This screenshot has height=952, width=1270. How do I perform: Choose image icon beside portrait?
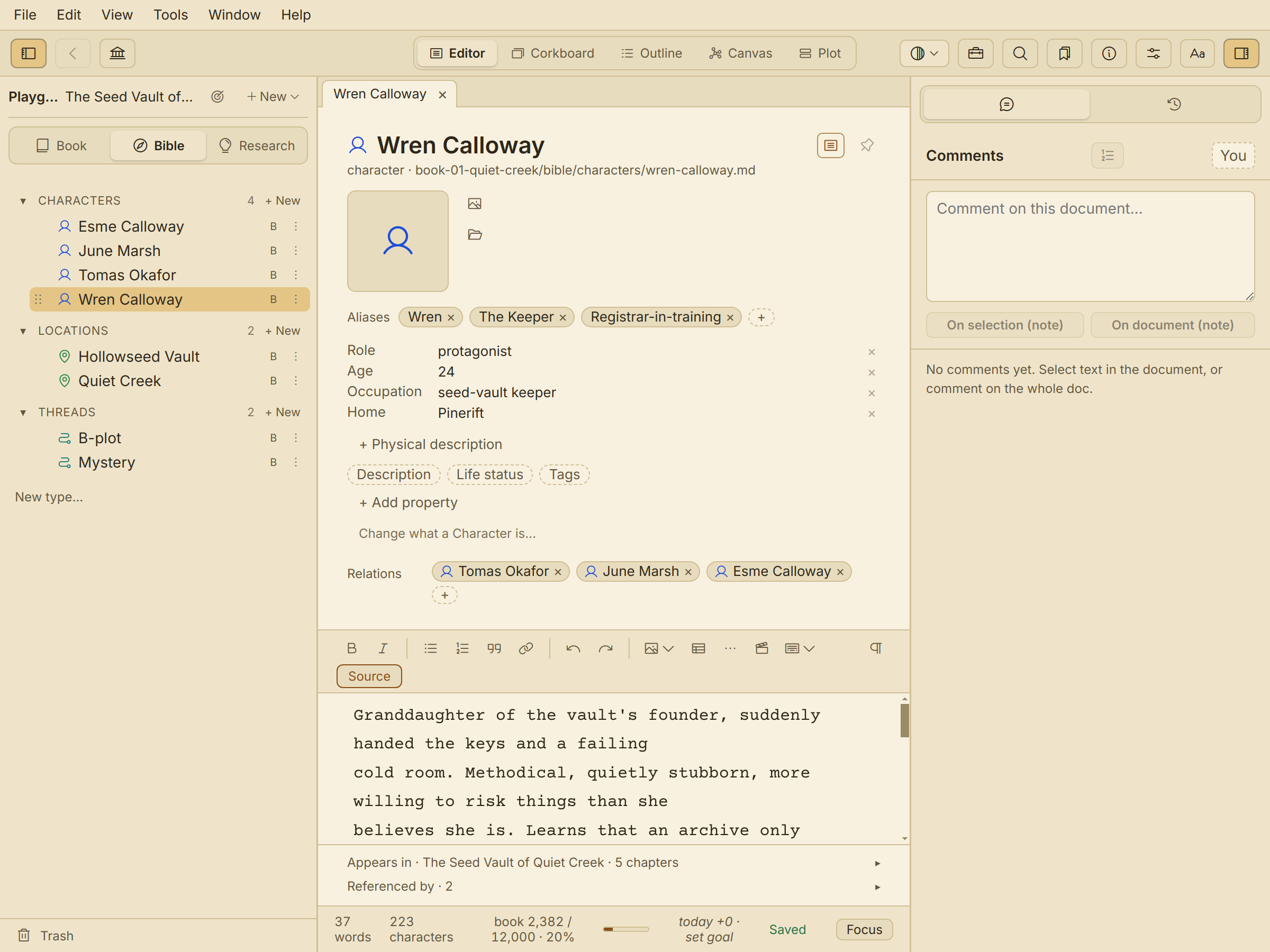pos(475,204)
